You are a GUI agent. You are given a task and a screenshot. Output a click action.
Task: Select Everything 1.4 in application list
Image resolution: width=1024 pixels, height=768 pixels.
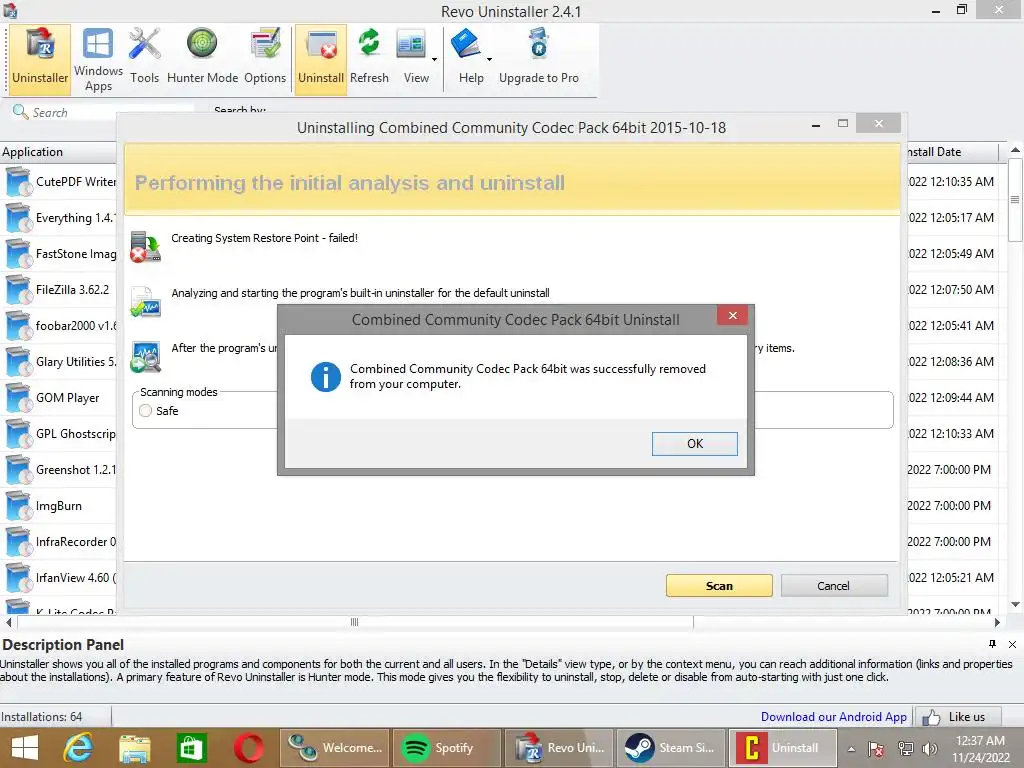tap(60, 217)
